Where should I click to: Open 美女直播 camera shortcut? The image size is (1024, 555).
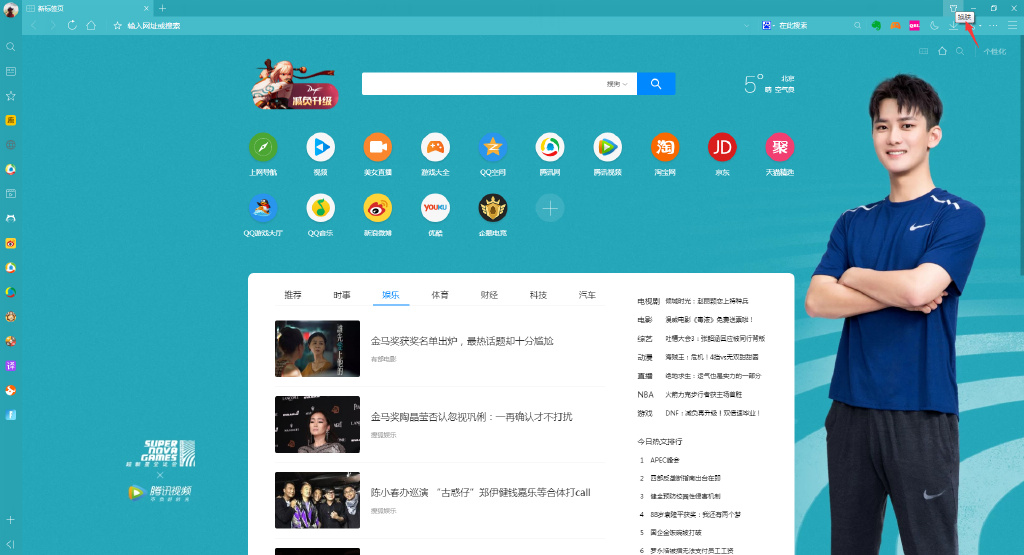(378, 148)
